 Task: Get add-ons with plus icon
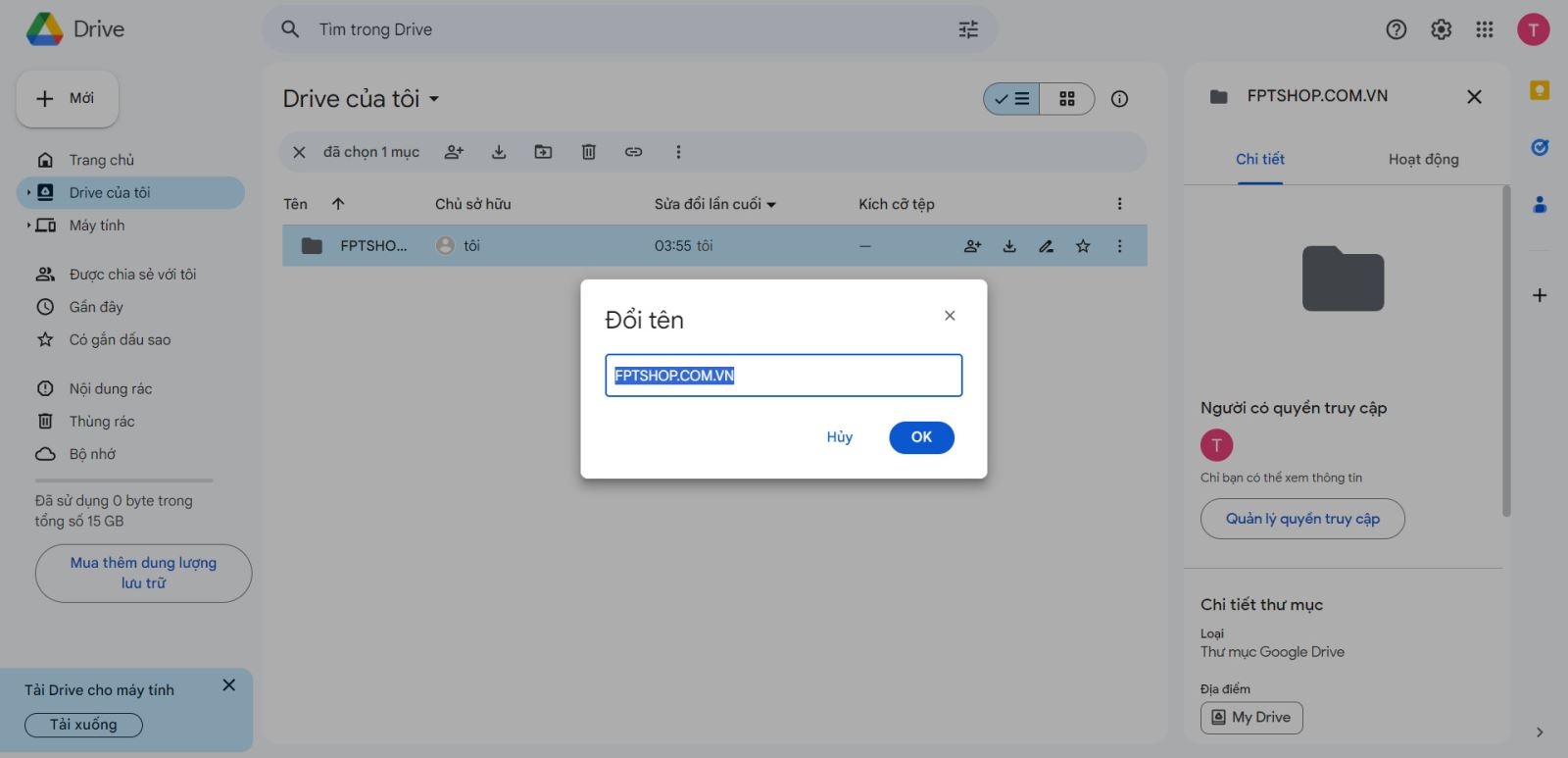pos(1540,295)
